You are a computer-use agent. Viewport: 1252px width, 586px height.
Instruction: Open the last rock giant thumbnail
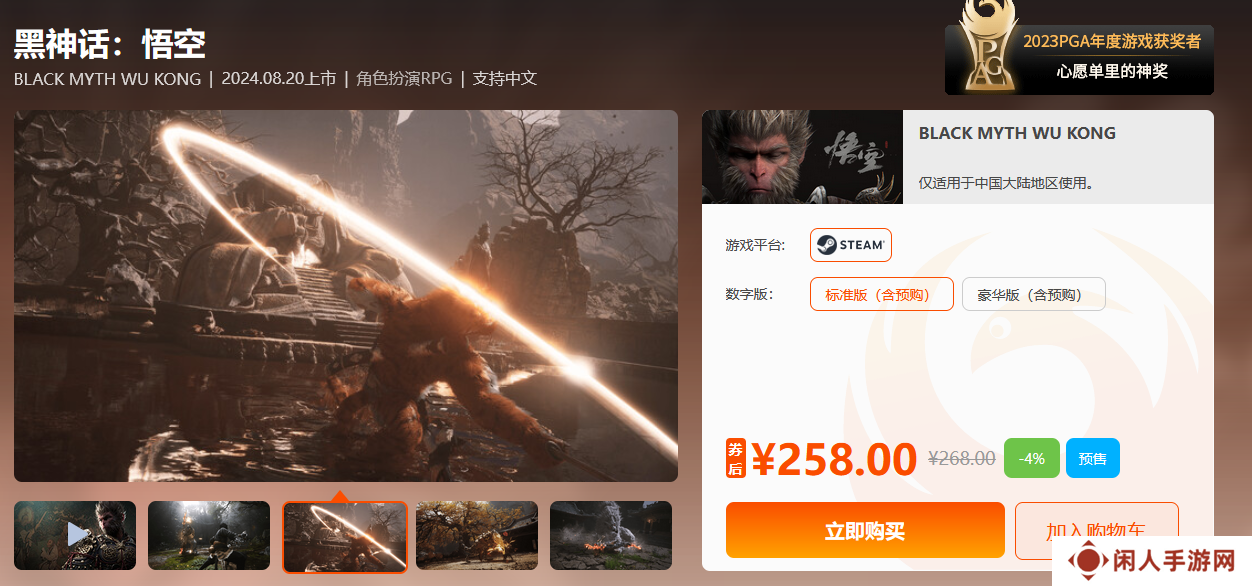(611, 535)
